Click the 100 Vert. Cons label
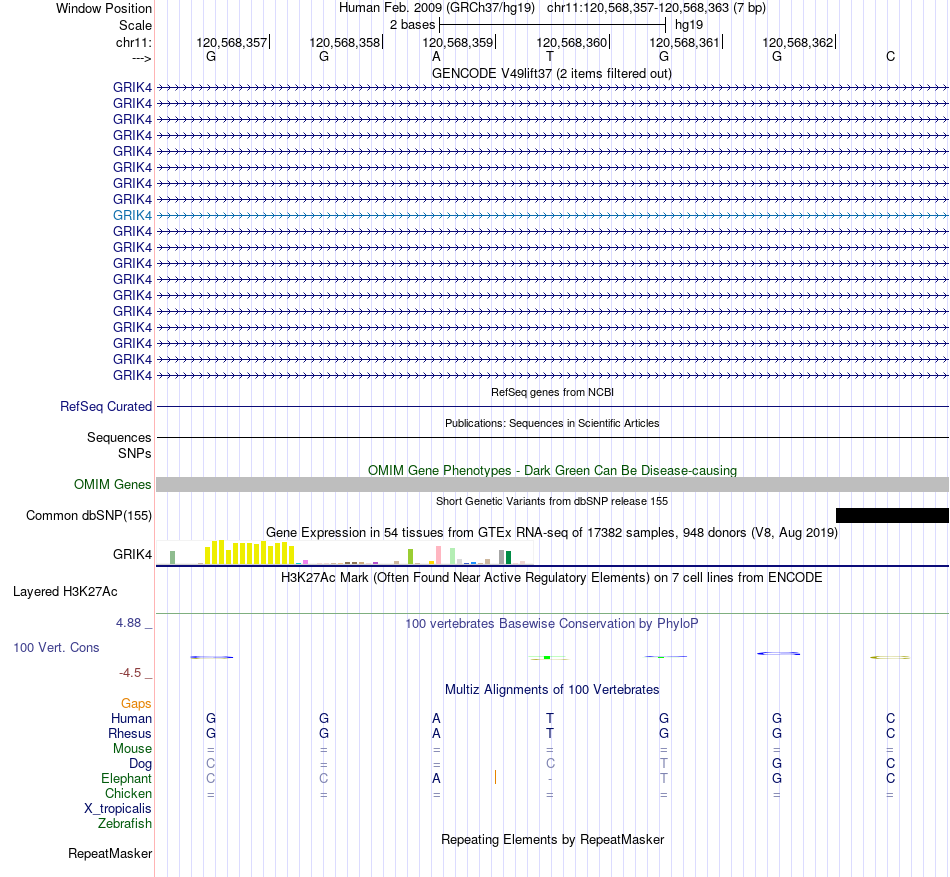The width and height of the screenshot is (950, 877). point(56,647)
